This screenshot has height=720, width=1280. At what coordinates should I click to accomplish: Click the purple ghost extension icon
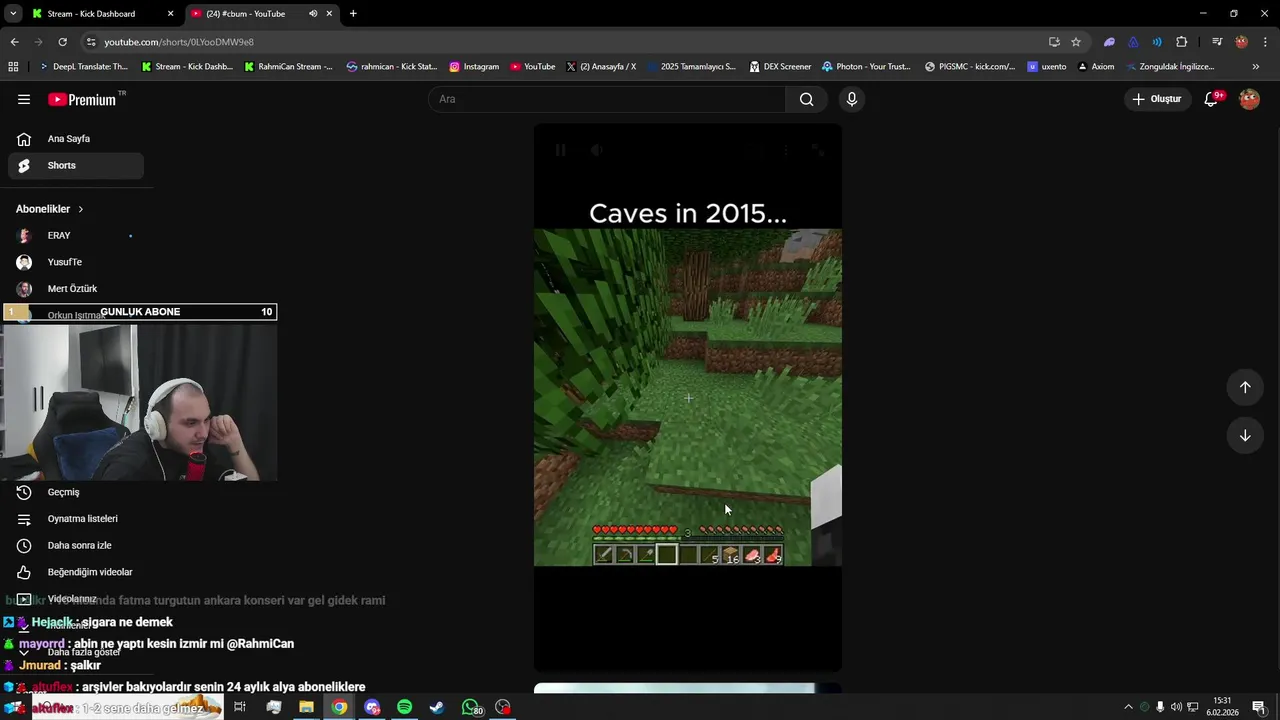1109,42
